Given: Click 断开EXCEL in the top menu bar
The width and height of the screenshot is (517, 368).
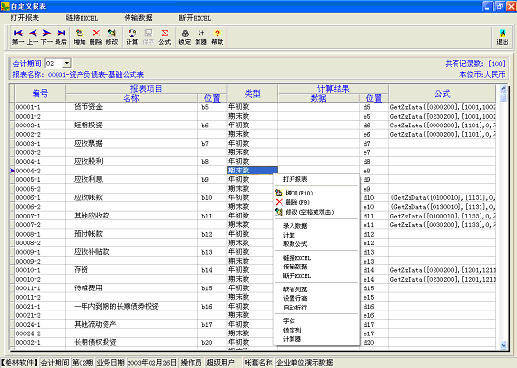Looking at the screenshot, I should tap(195, 18).
